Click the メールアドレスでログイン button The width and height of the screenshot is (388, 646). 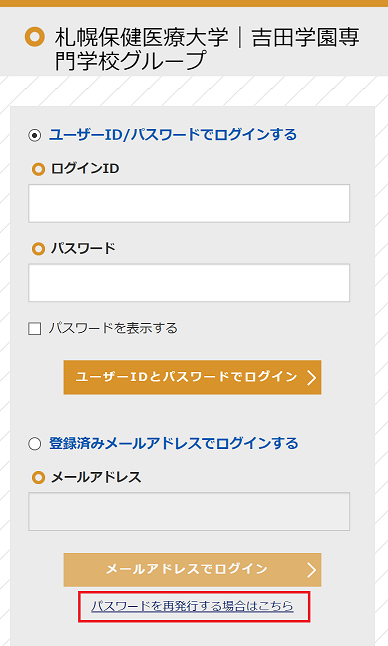coord(192,570)
